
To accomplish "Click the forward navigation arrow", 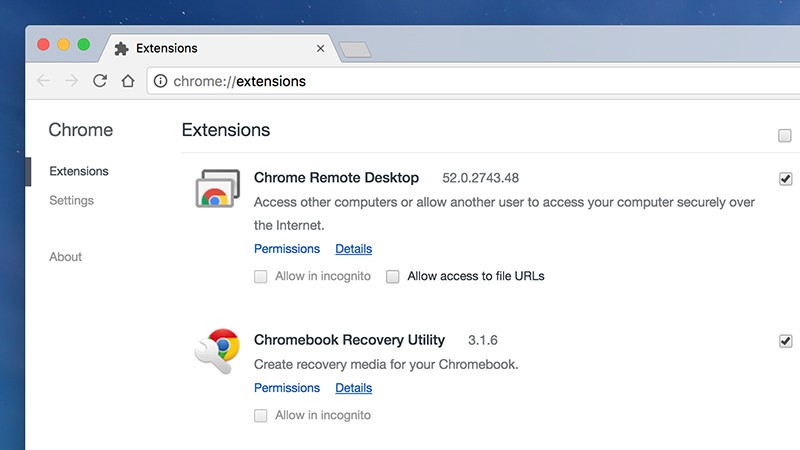I will coord(71,81).
